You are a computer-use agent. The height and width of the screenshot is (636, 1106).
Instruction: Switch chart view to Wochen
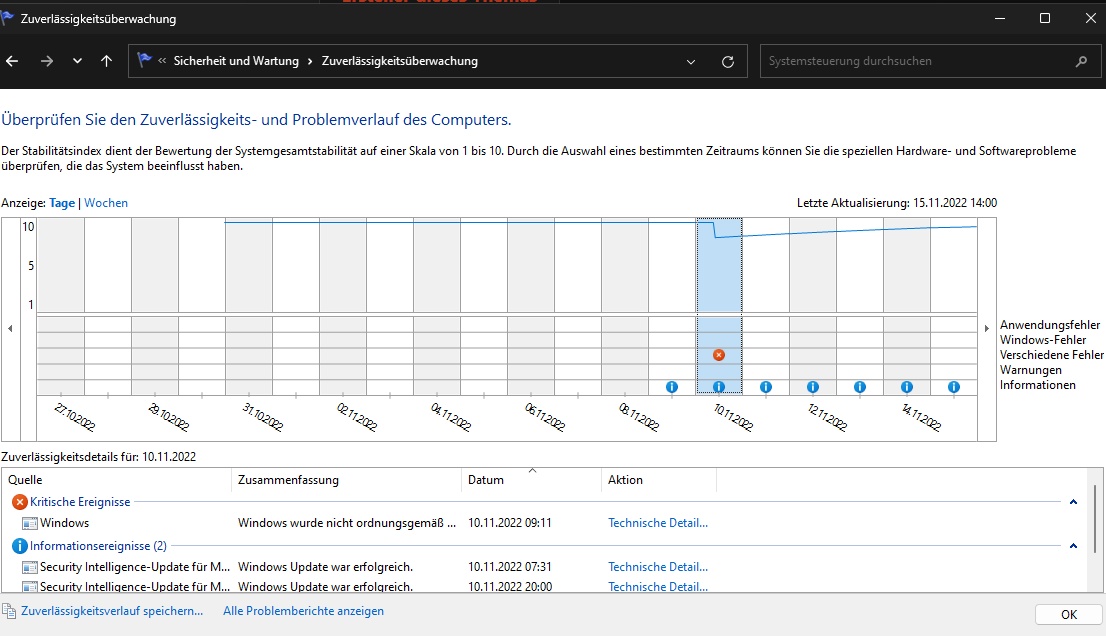click(106, 203)
